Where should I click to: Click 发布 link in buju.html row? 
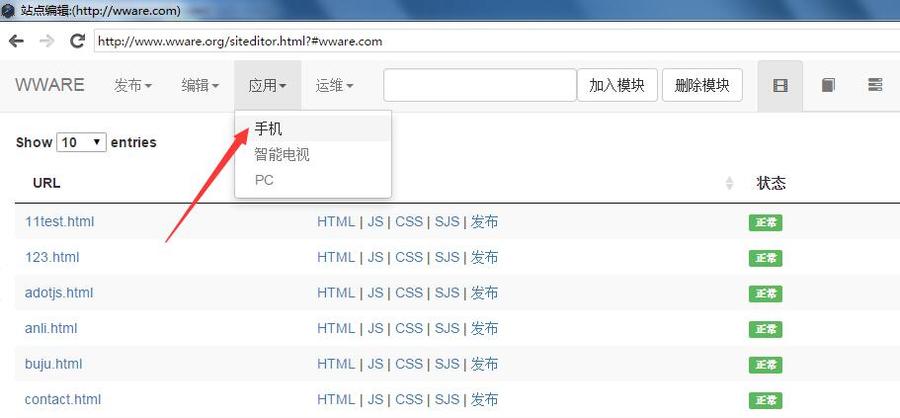484,364
